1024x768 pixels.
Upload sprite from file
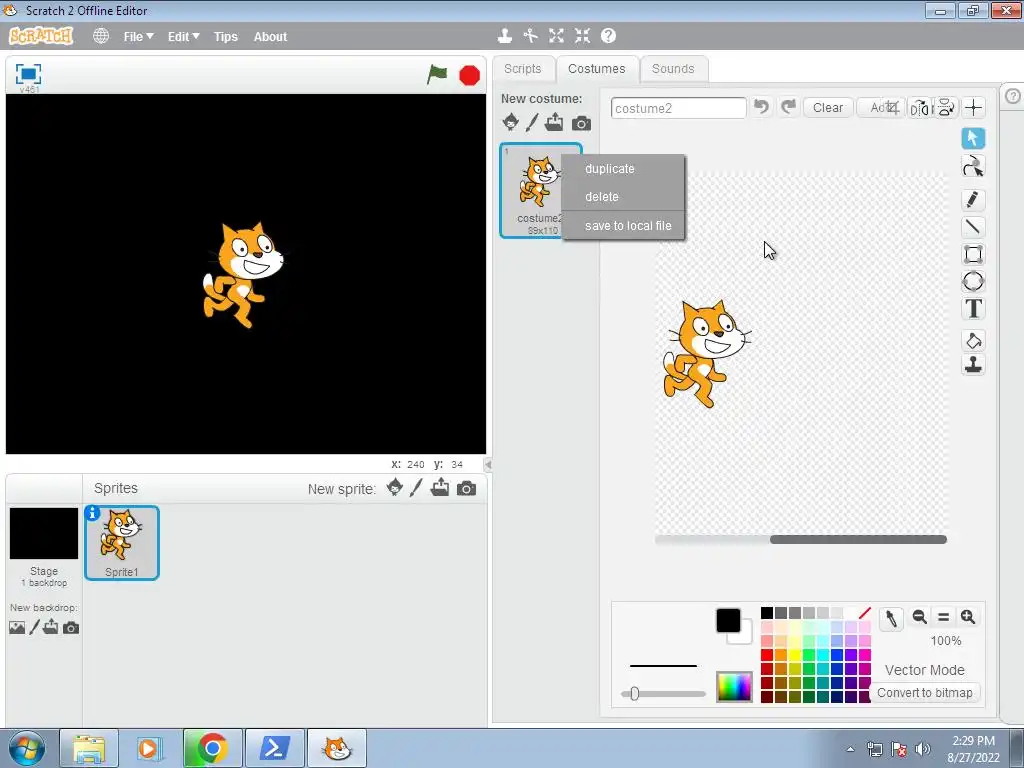tap(440, 488)
